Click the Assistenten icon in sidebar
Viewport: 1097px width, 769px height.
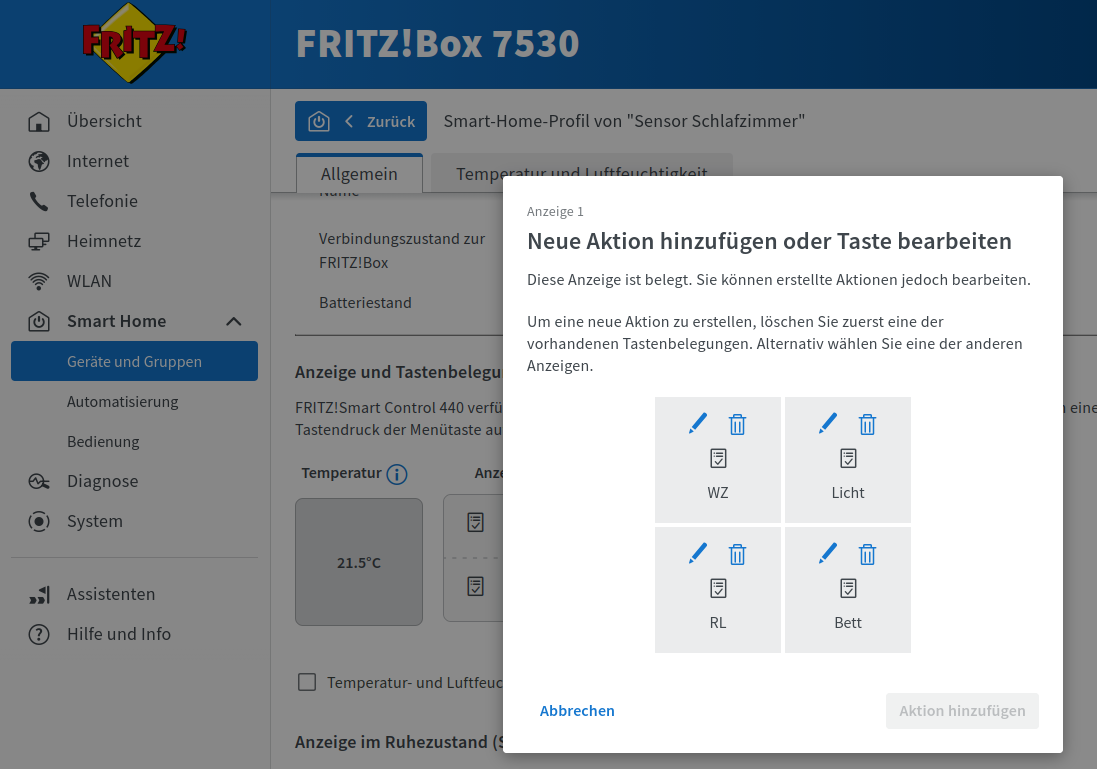click(39, 595)
